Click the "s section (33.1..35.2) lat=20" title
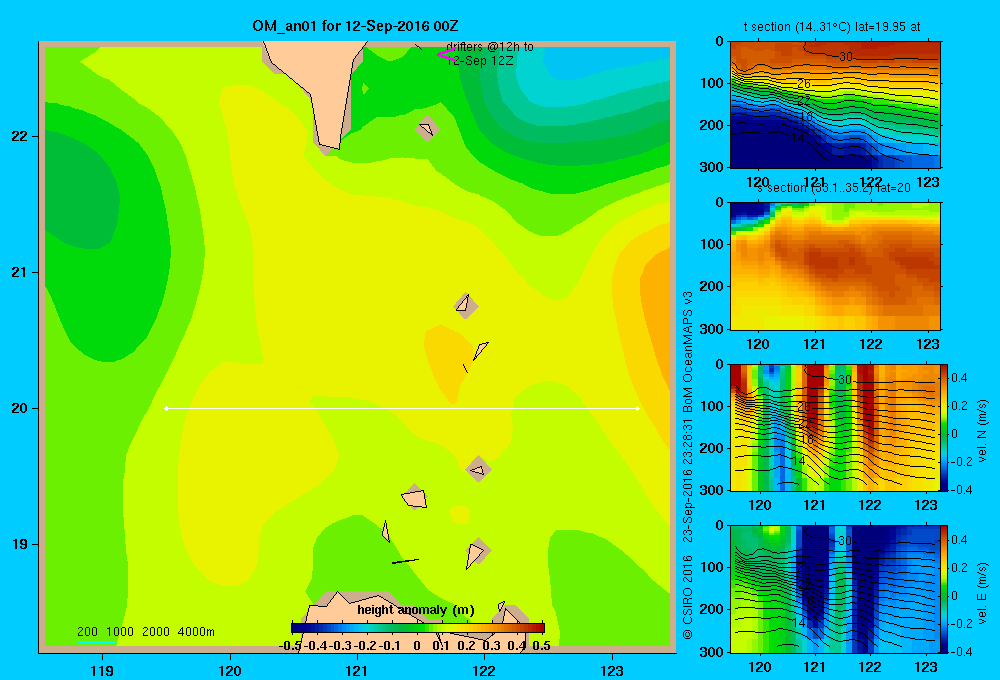The image size is (1000, 680). [x=834, y=188]
